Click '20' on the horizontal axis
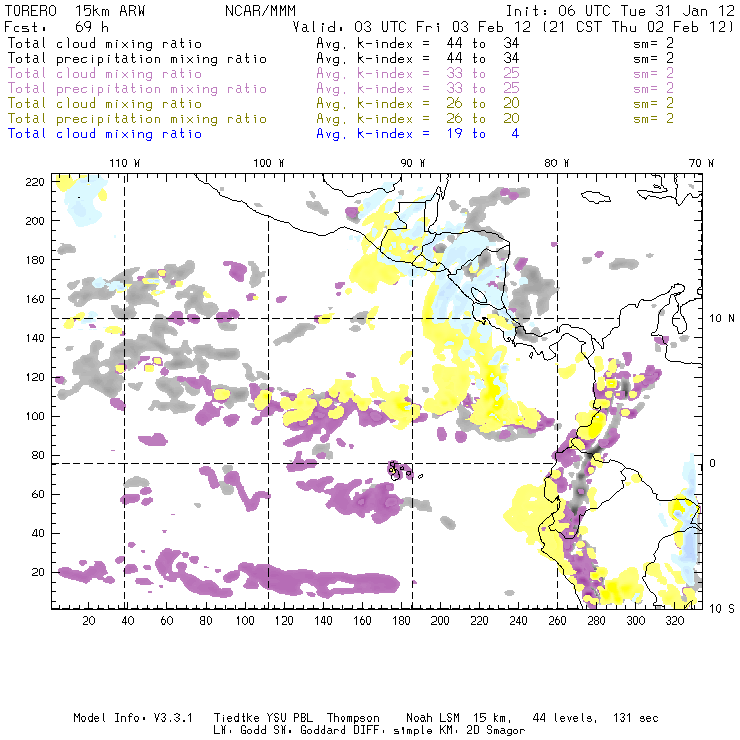The height and width of the screenshot is (740, 740). click(x=89, y=621)
